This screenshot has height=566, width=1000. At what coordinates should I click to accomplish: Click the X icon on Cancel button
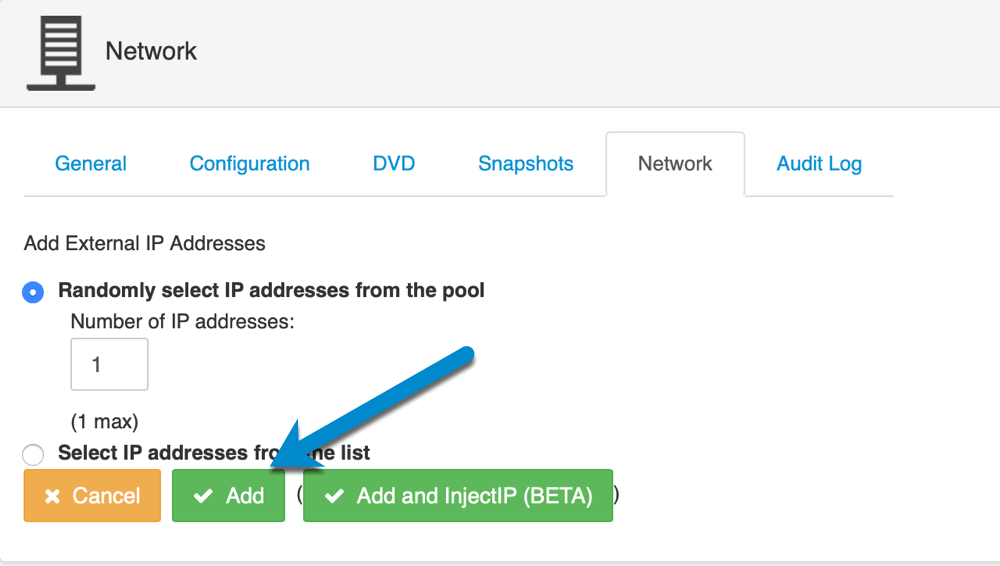53,496
